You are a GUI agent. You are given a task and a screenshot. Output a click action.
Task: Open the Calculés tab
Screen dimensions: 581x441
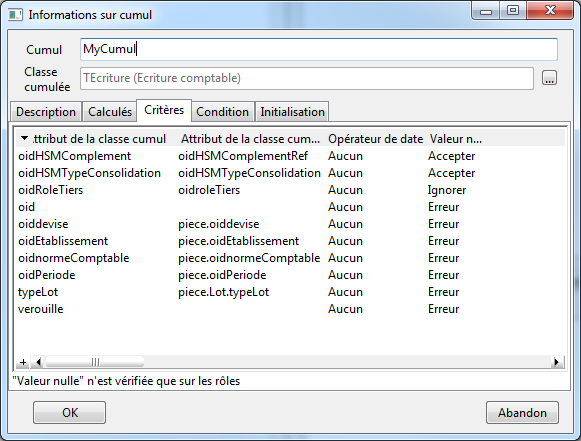click(110, 112)
